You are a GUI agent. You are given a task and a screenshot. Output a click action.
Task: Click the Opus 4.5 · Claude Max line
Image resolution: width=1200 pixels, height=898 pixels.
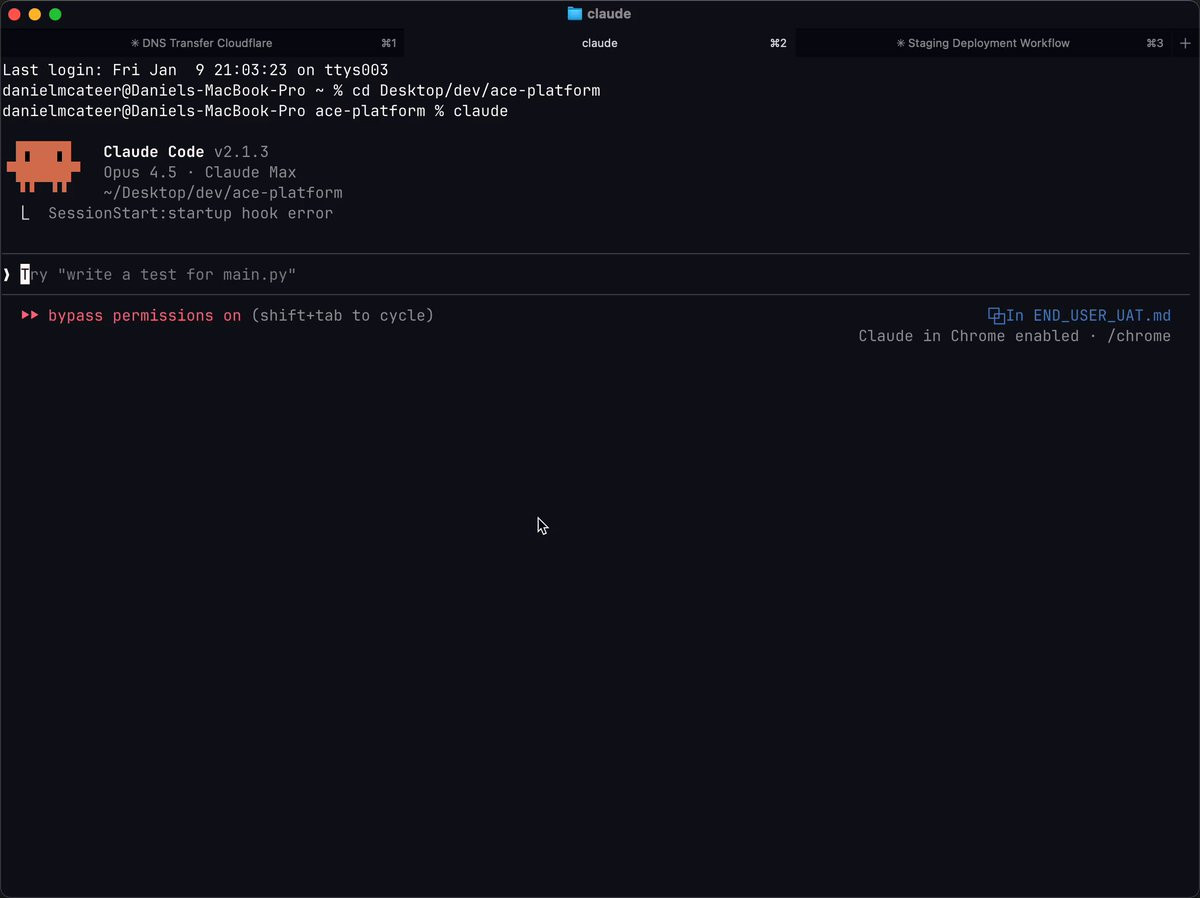[x=200, y=172]
